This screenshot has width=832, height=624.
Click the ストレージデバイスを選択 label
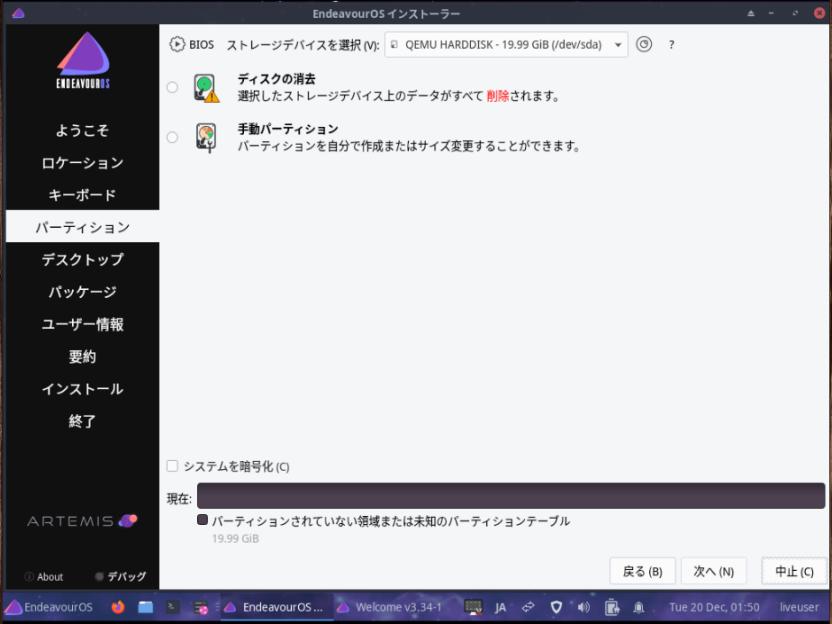pyautogui.click(x=303, y=45)
